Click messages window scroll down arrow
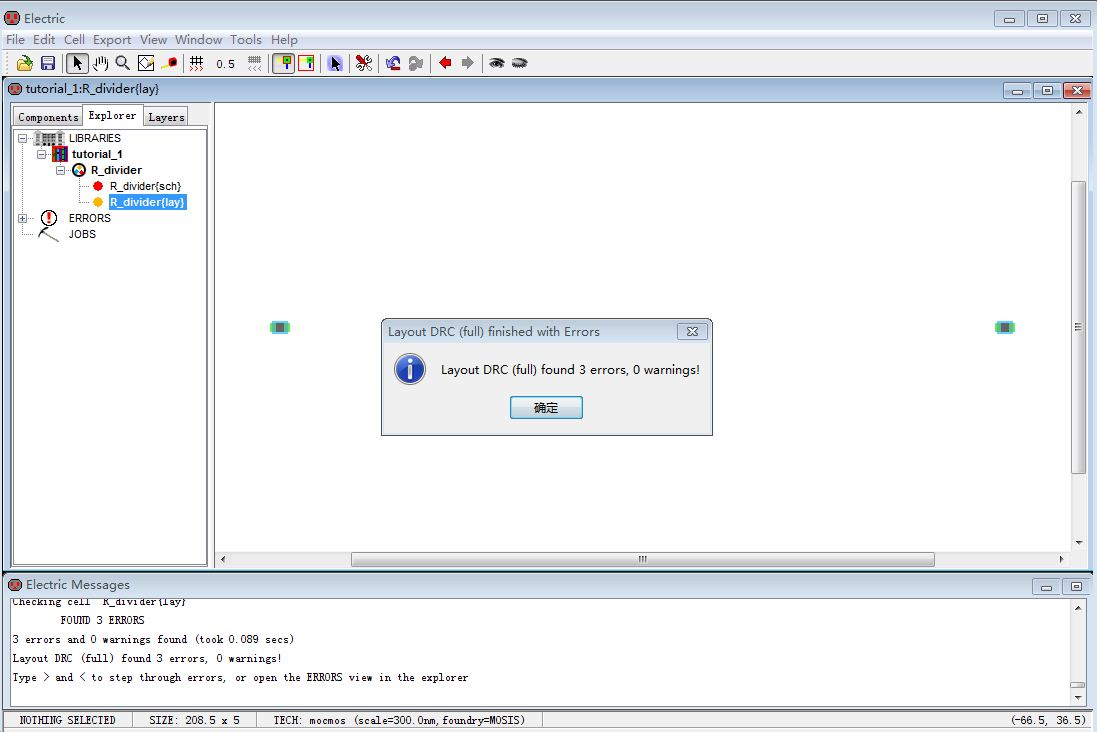Viewport: 1097px width, 732px height. click(x=1078, y=697)
